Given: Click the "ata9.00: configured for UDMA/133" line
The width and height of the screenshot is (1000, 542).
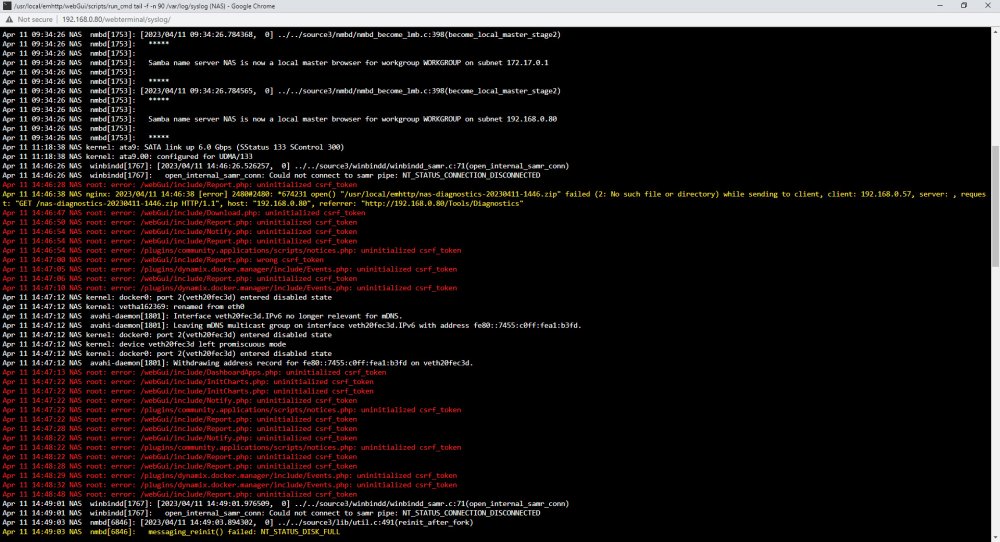Looking at the screenshot, I should (x=128, y=156).
